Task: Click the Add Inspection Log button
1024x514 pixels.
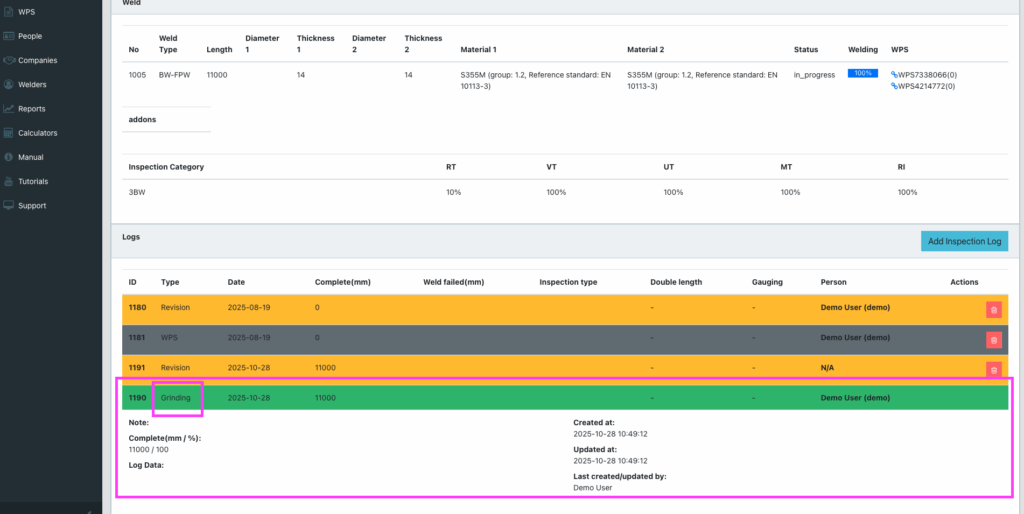Action: click(x=964, y=241)
